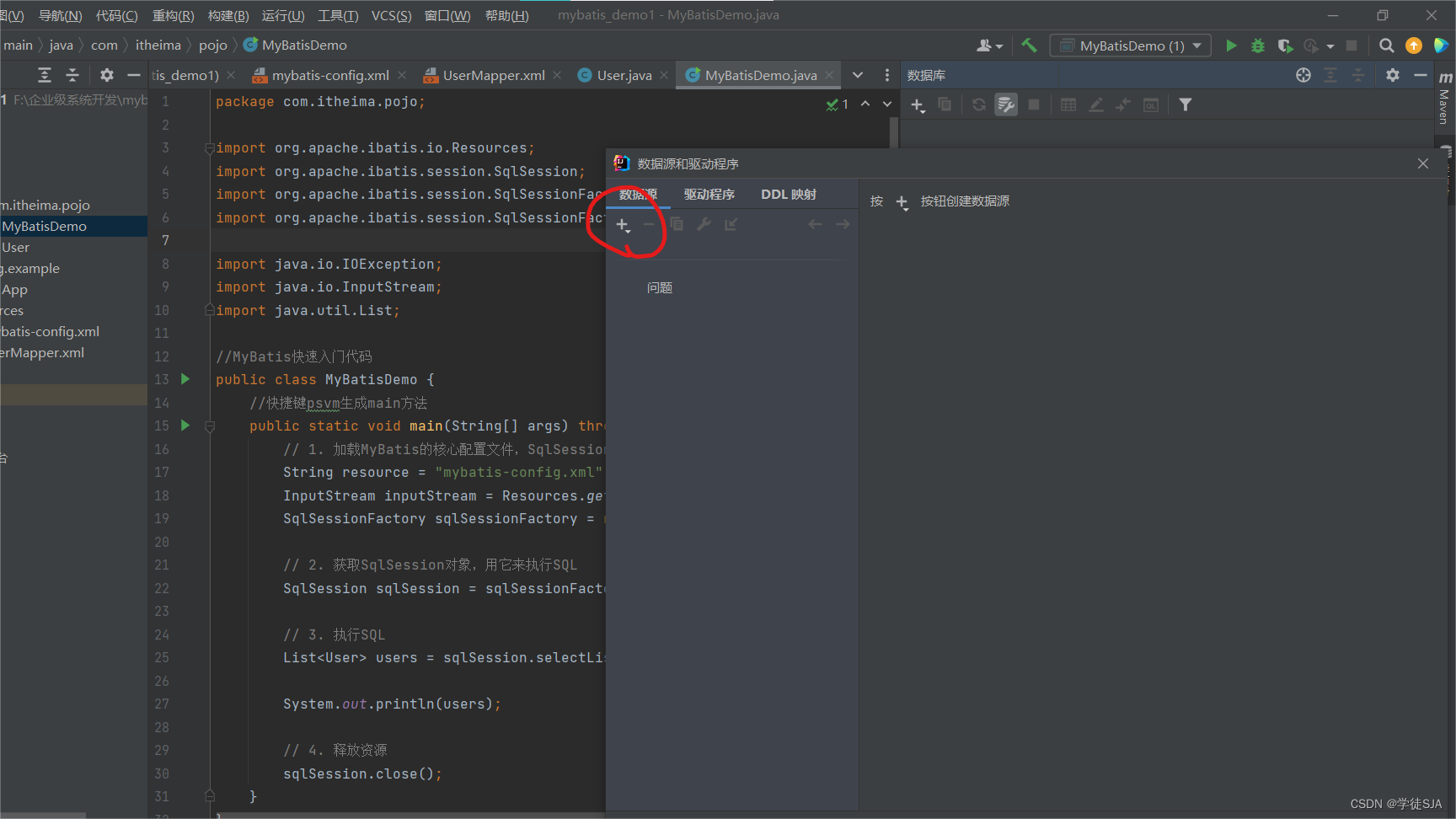Click the table editor icon in the database toolbar
The image size is (1456, 819).
click(x=1068, y=104)
